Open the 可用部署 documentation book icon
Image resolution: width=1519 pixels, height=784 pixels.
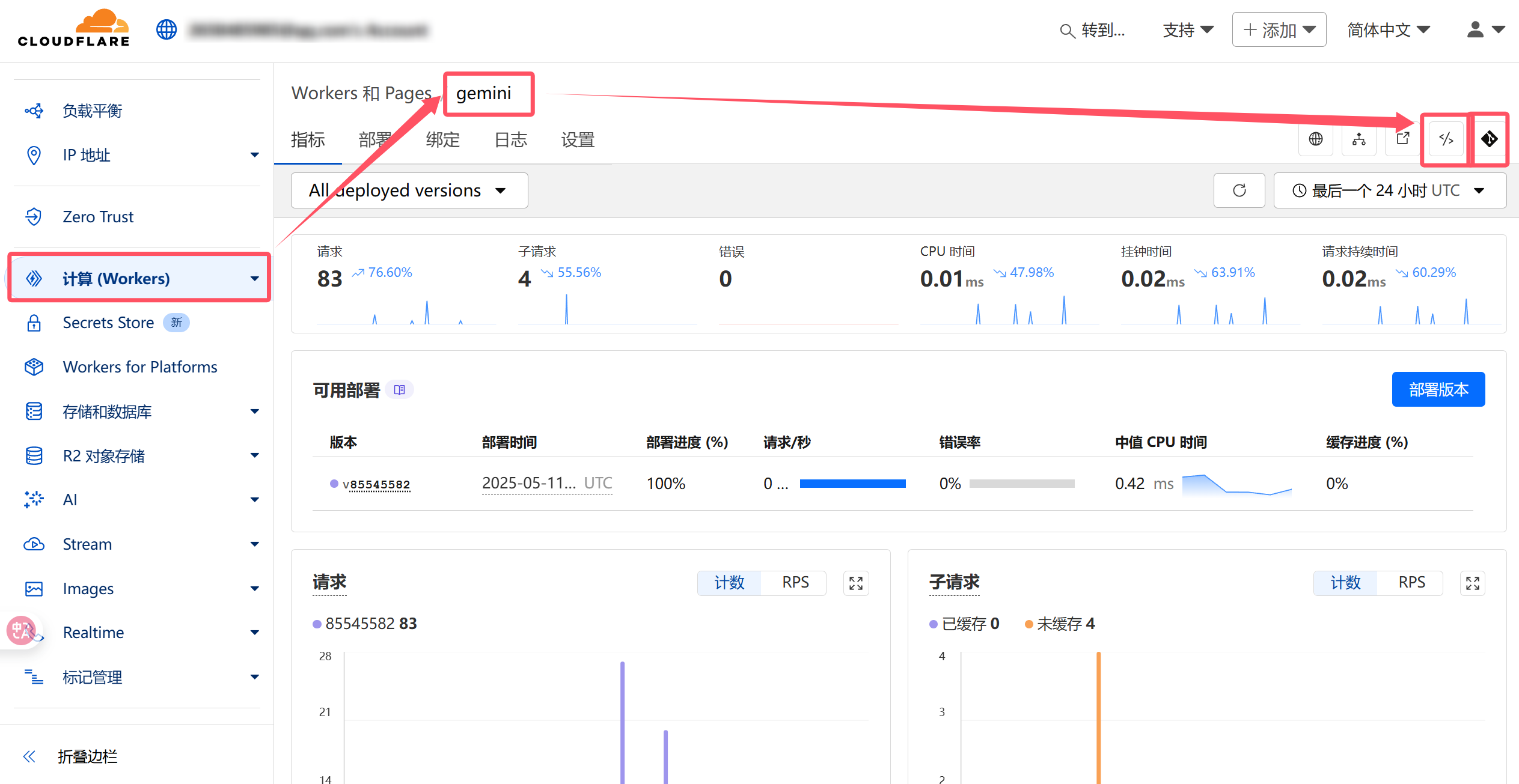point(400,390)
